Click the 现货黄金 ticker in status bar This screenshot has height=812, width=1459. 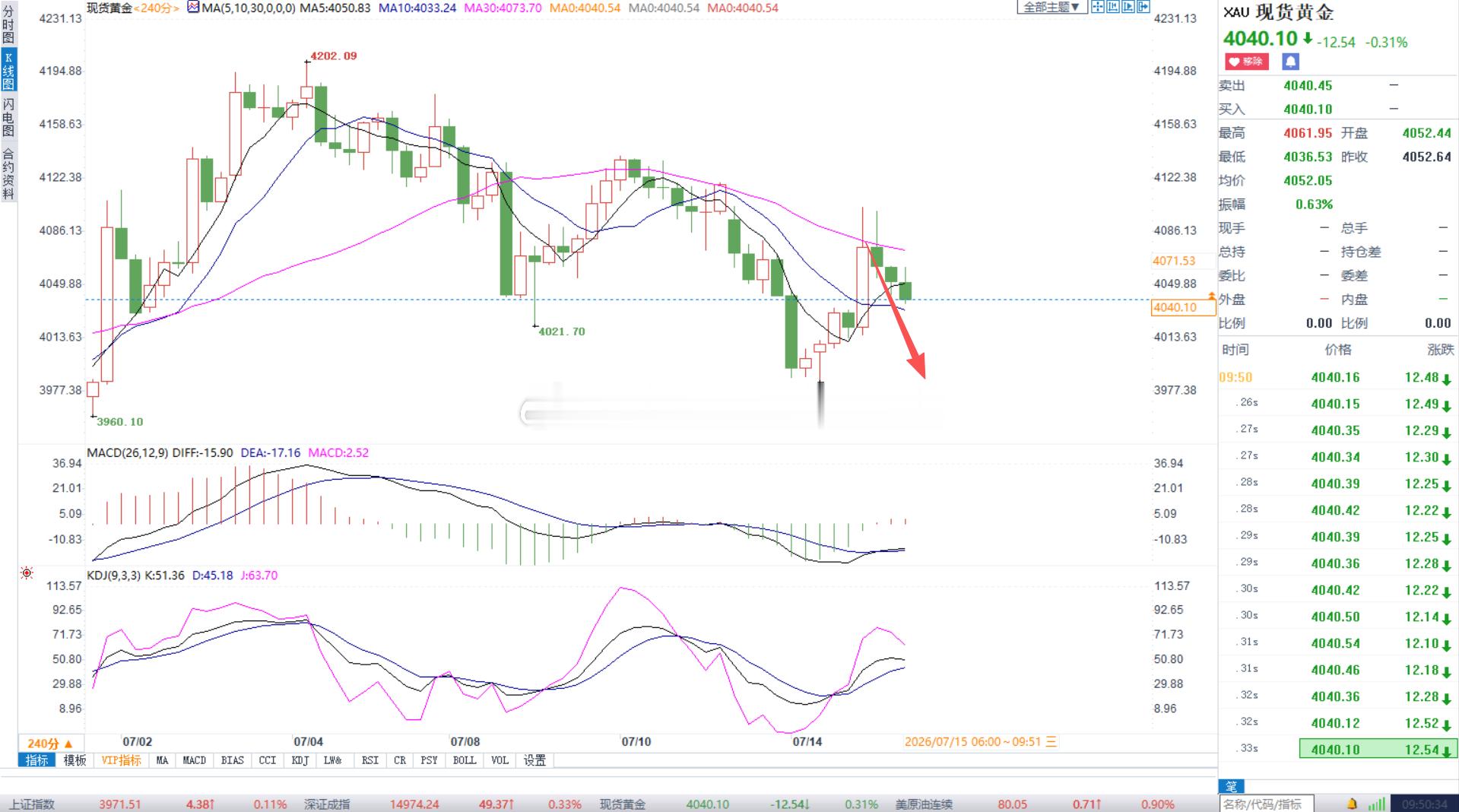(x=623, y=804)
